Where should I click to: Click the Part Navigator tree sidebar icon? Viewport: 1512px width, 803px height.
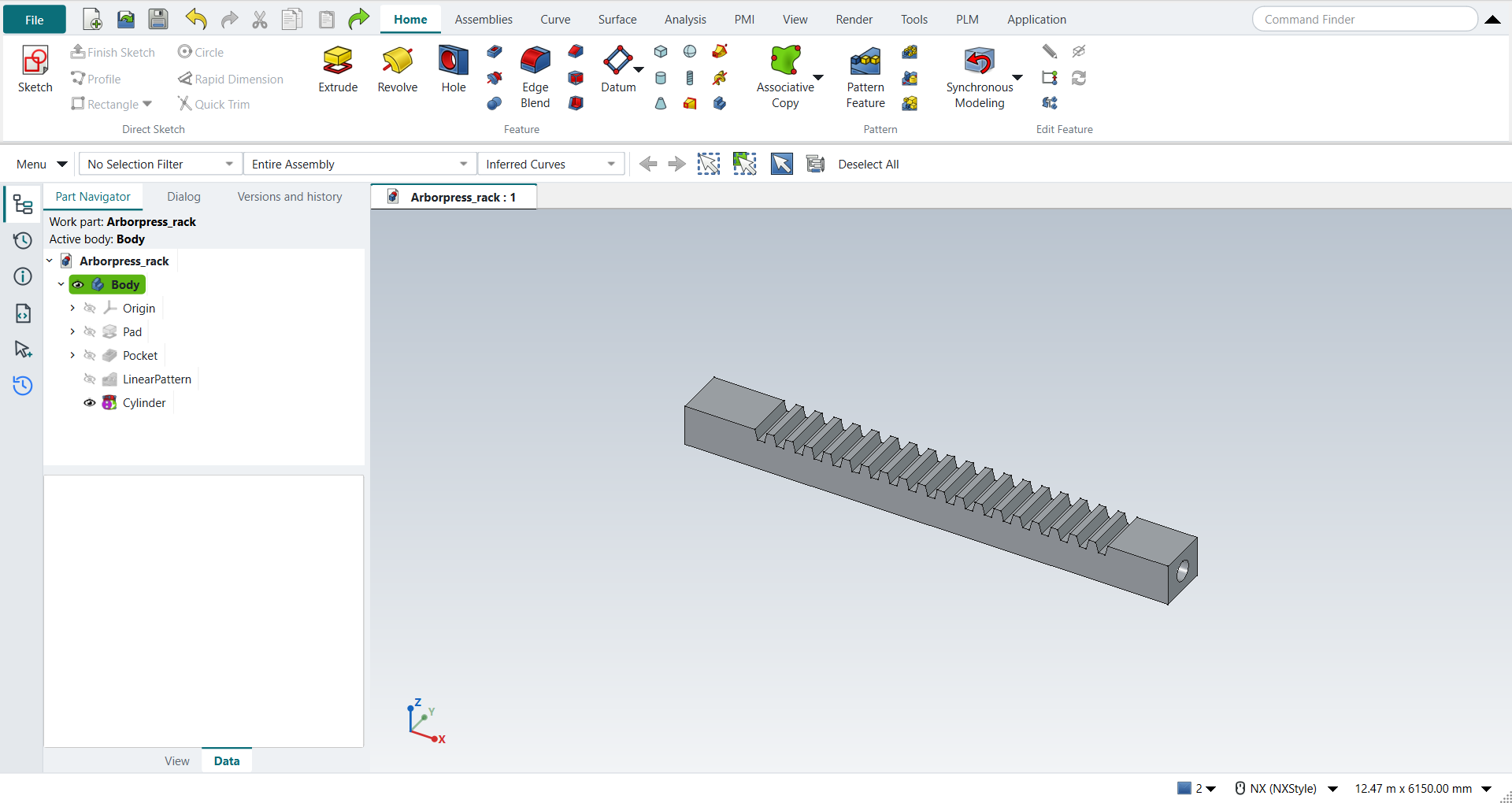[x=23, y=205]
